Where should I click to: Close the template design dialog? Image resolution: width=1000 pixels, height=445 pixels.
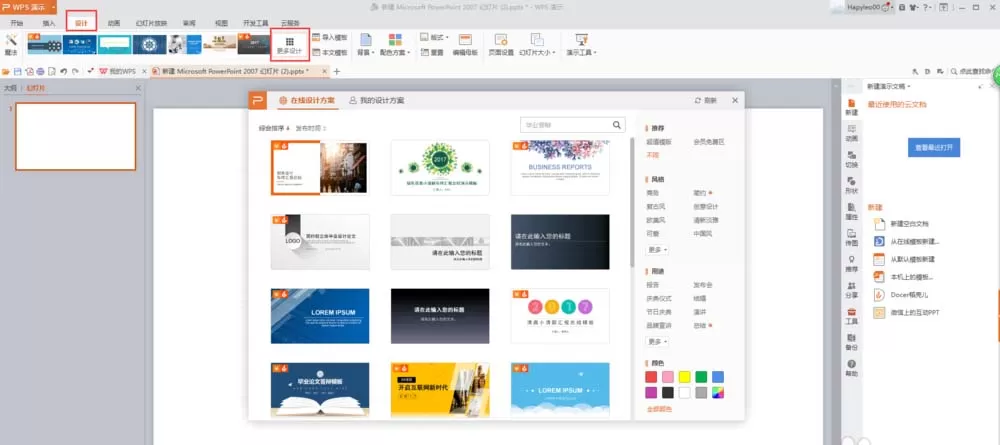tap(735, 101)
